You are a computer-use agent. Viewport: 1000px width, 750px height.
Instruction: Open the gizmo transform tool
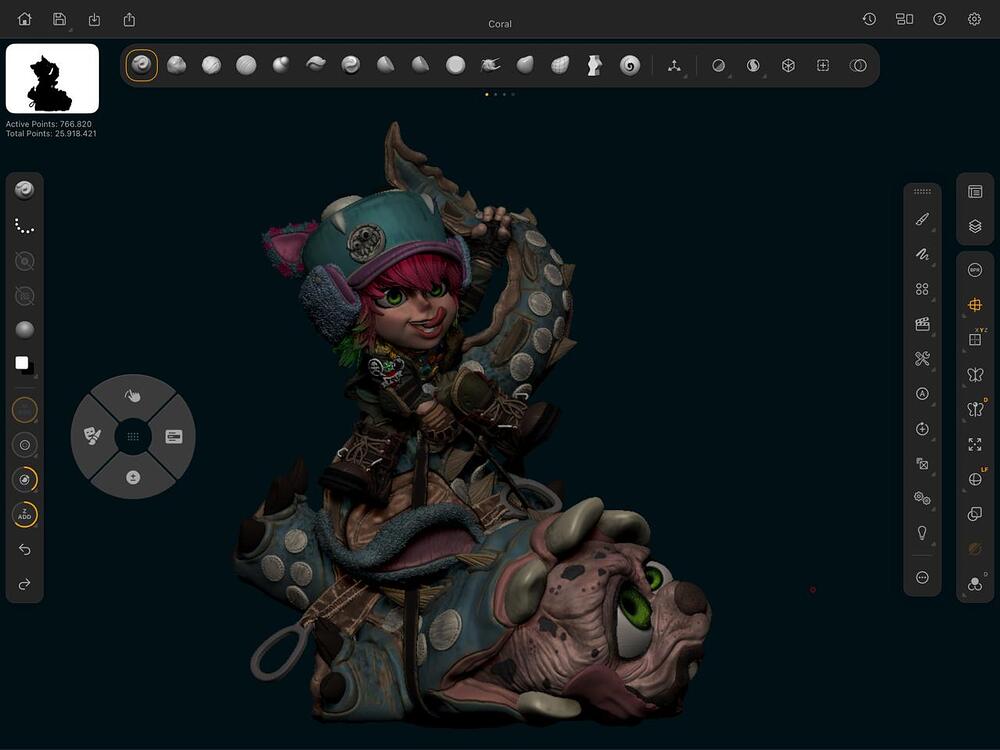674,65
